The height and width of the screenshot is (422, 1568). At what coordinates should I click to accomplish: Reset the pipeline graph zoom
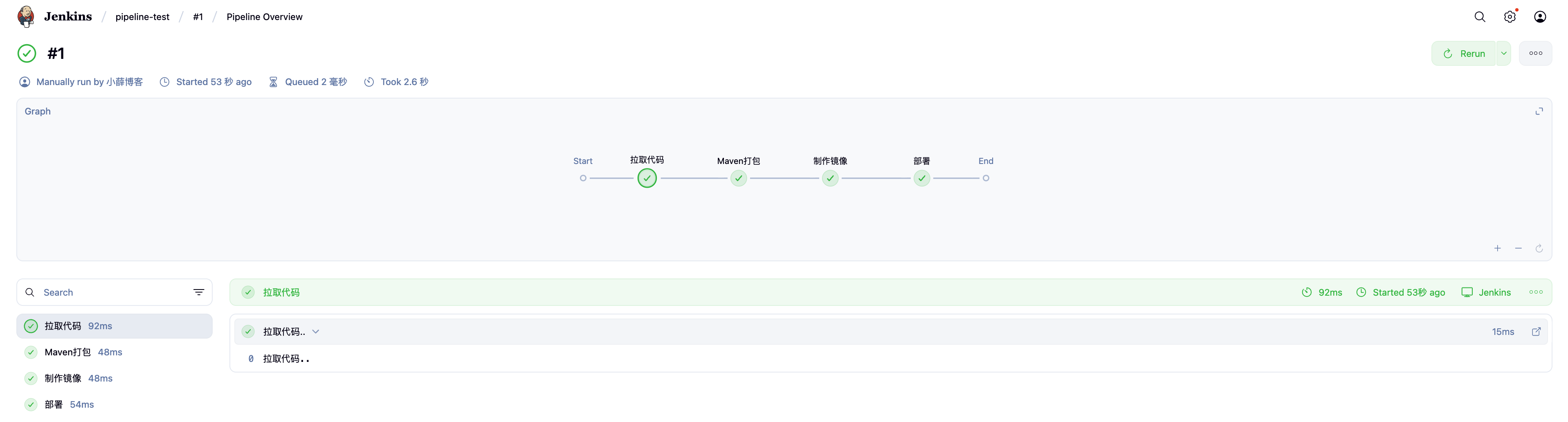click(1539, 249)
